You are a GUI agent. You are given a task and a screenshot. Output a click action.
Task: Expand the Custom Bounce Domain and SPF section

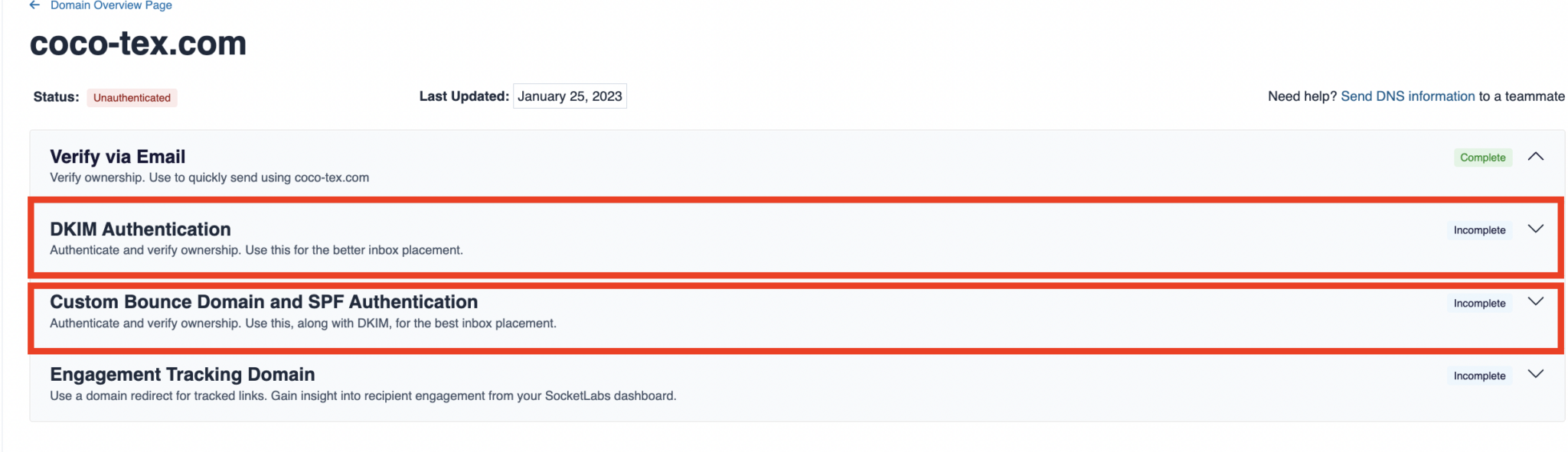point(1534,302)
